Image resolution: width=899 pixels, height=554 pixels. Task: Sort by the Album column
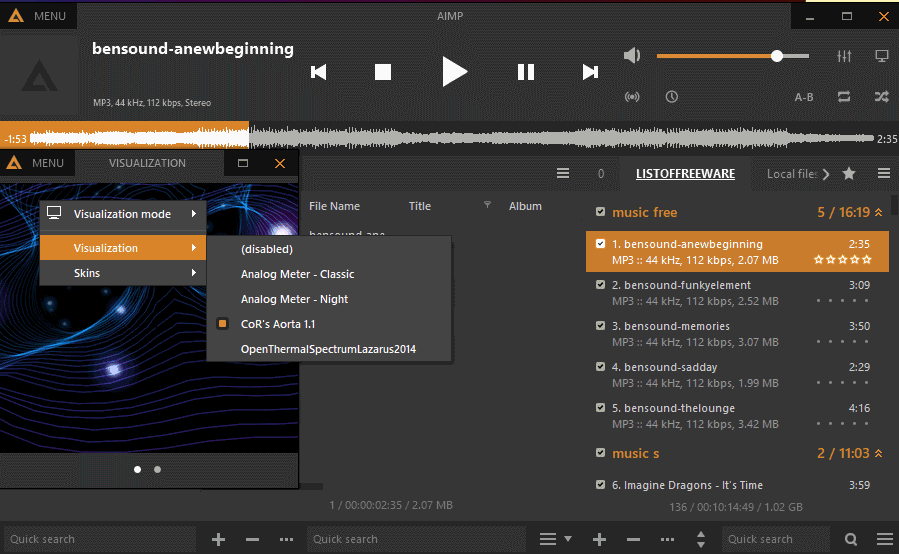pyautogui.click(x=525, y=206)
